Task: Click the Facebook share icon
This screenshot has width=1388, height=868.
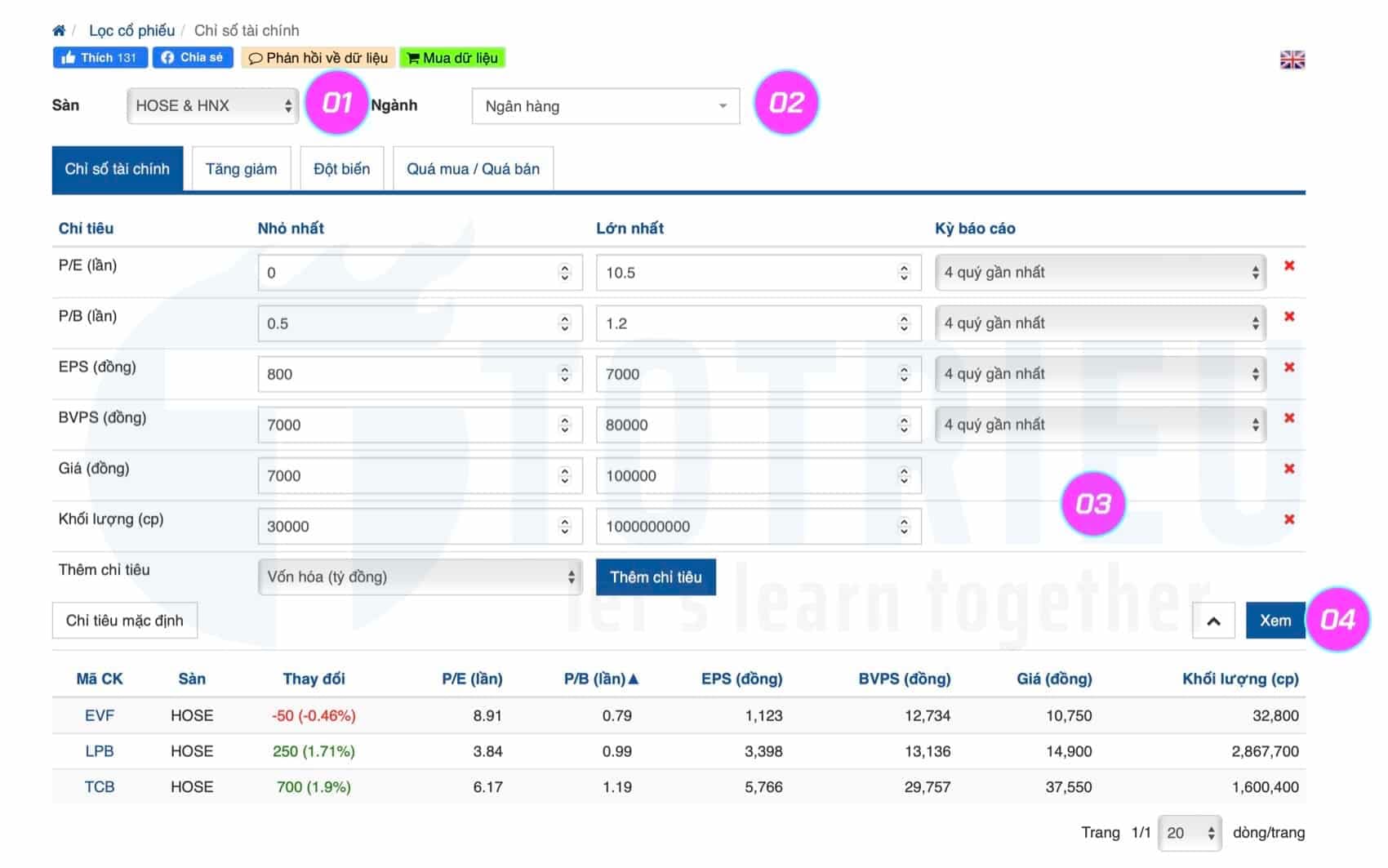Action: point(169,57)
